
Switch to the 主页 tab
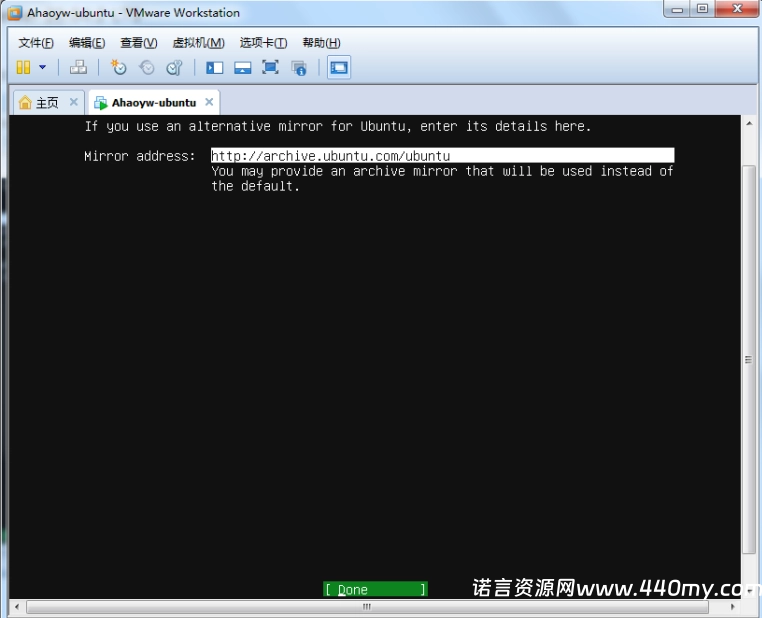(x=47, y=103)
